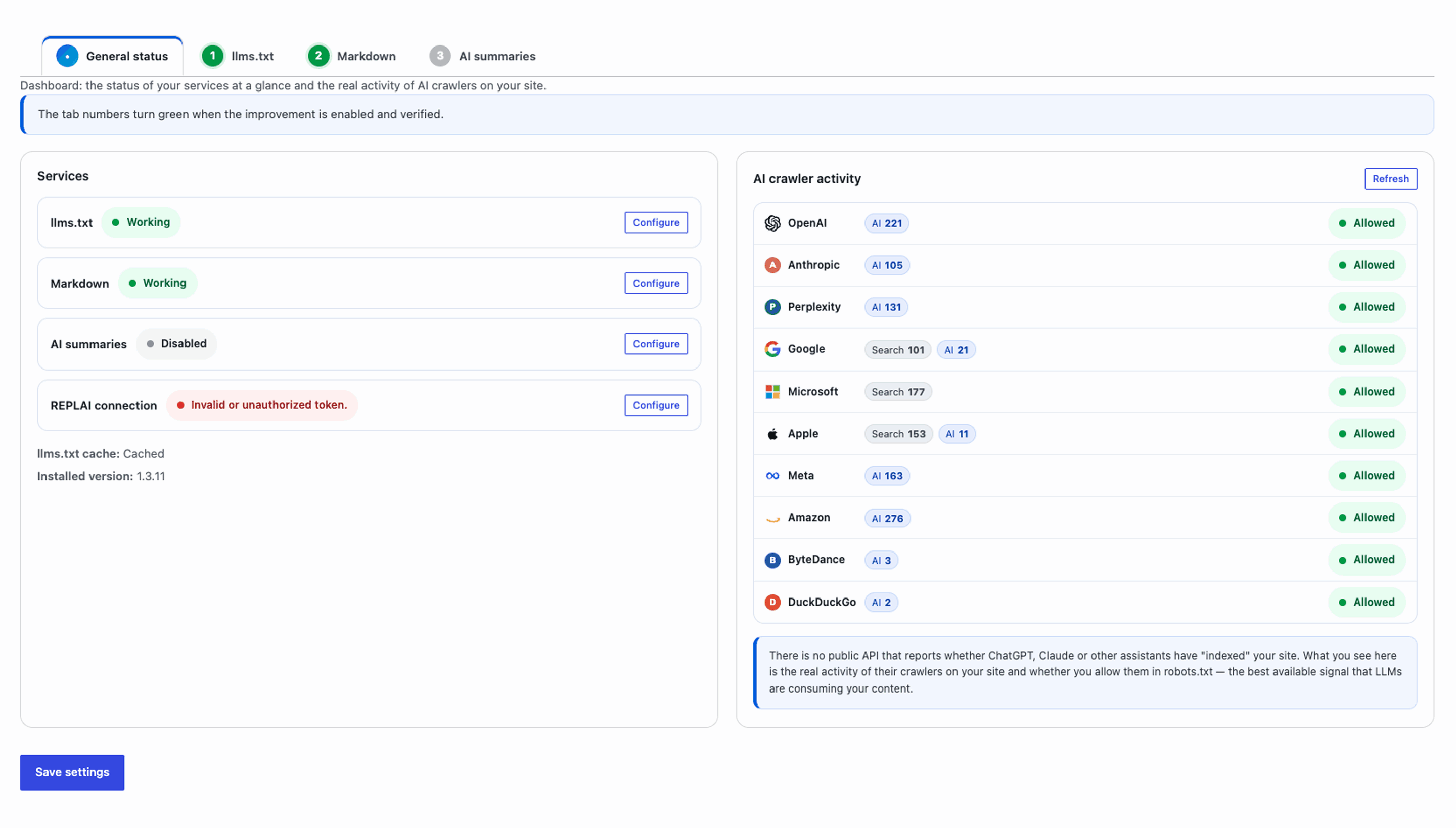Click the Allowed status in the DuckDuckGo row
Image resolution: width=1456 pixels, height=828 pixels.
click(x=1367, y=602)
